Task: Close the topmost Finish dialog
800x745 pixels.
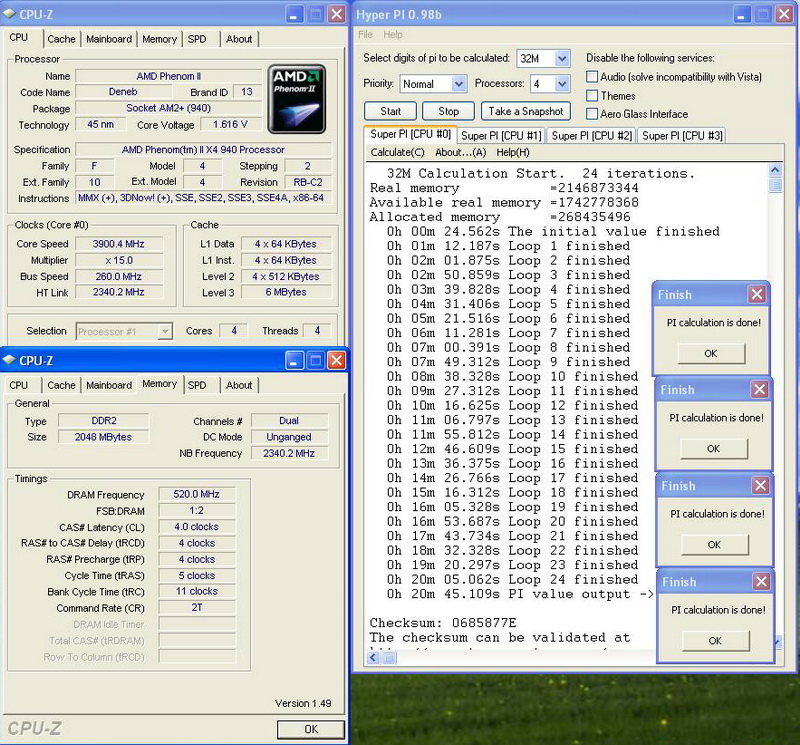Action: pos(757,295)
